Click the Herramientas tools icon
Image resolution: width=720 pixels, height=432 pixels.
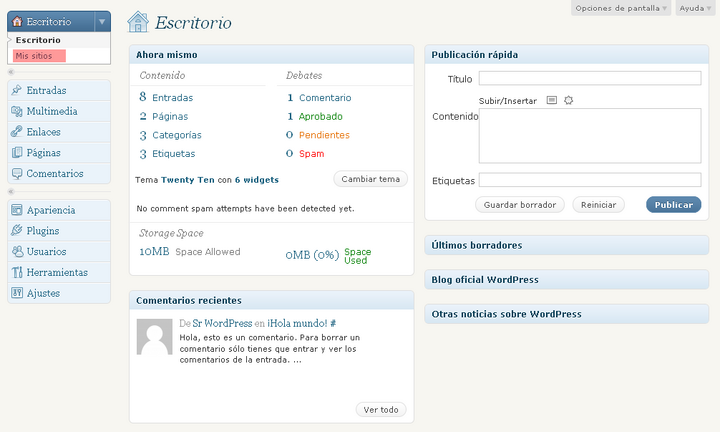tap(17, 272)
